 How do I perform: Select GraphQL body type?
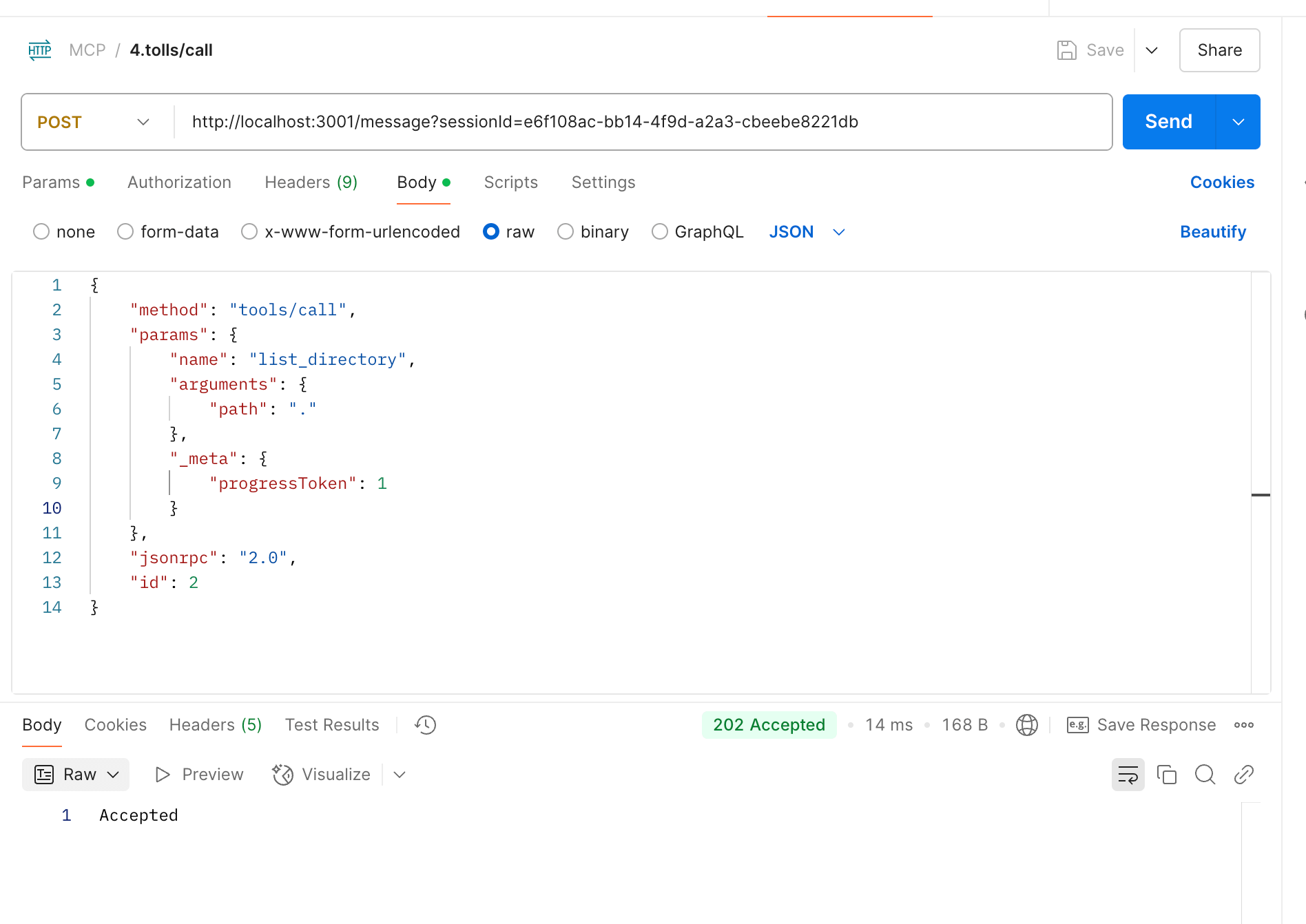[660, 232]
